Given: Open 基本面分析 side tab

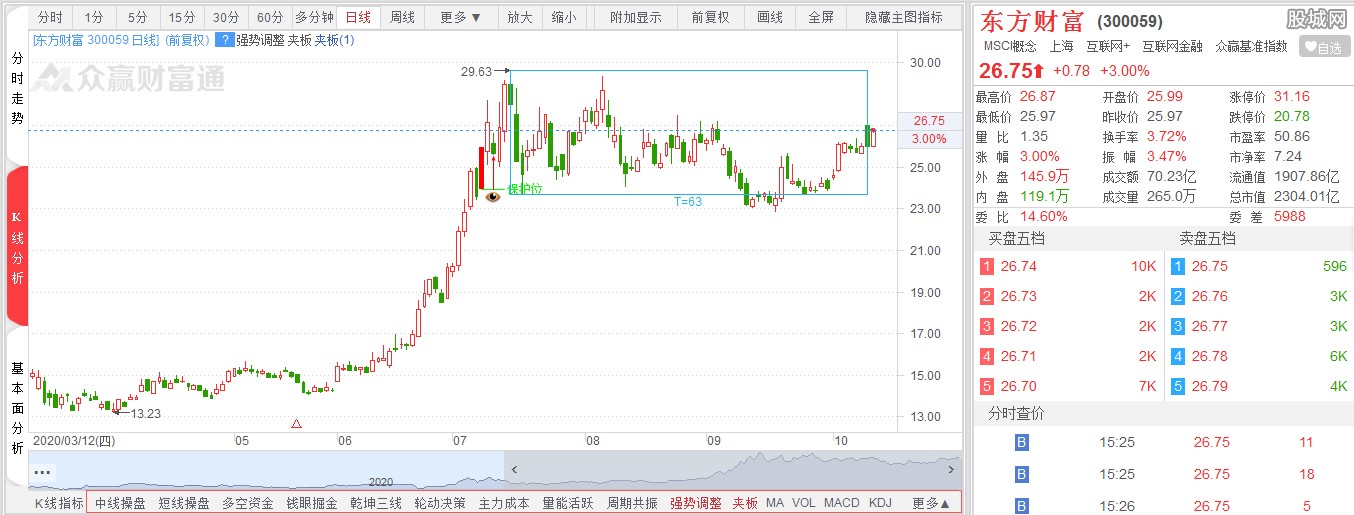Looking at the screenshot, I should (17, 410).
